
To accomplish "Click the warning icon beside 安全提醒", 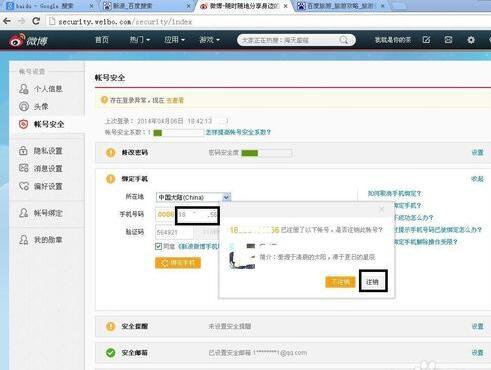I will click(x=110, y=326).
